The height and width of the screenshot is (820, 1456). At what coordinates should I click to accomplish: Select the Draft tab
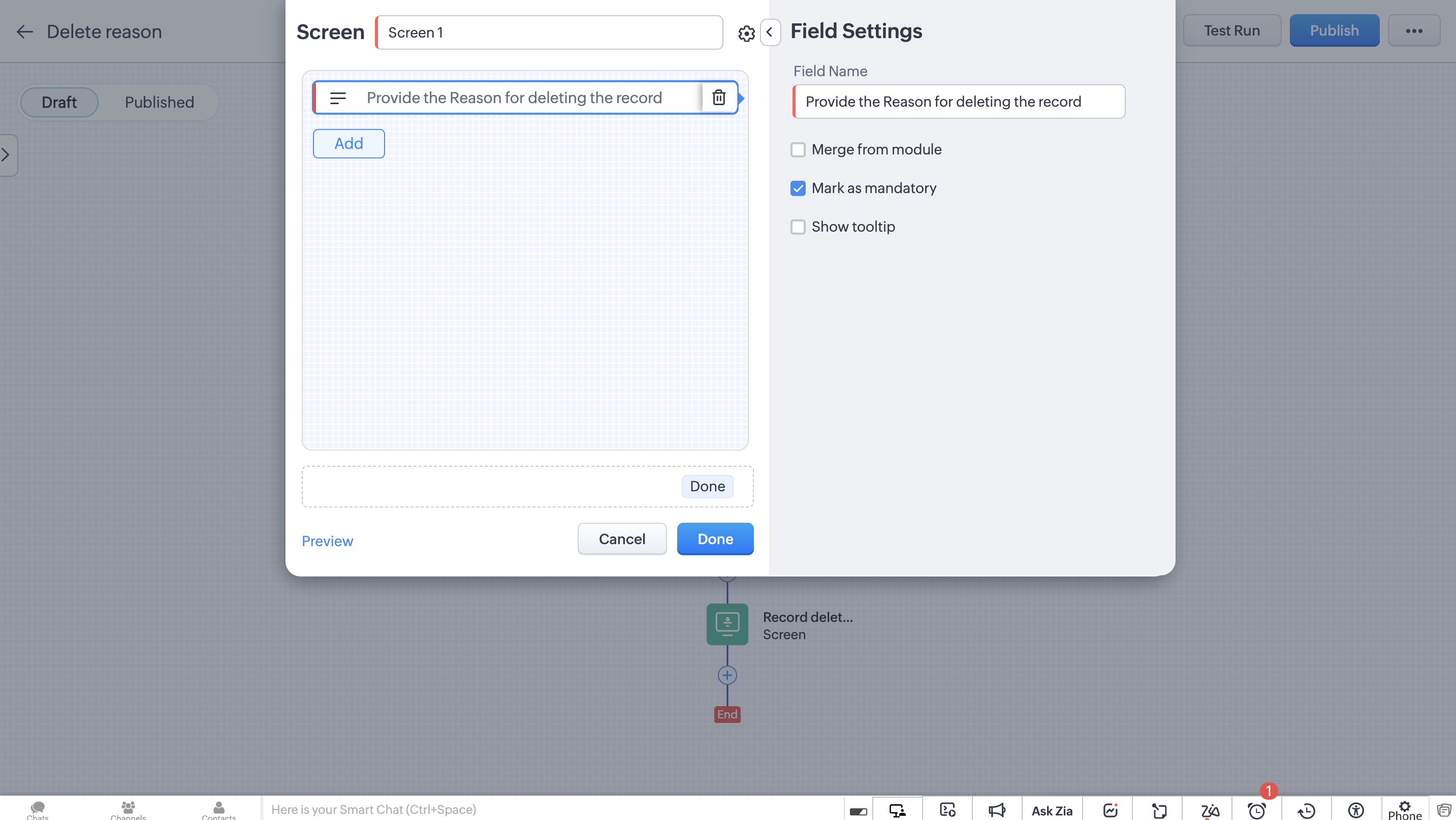click(59, 102)
